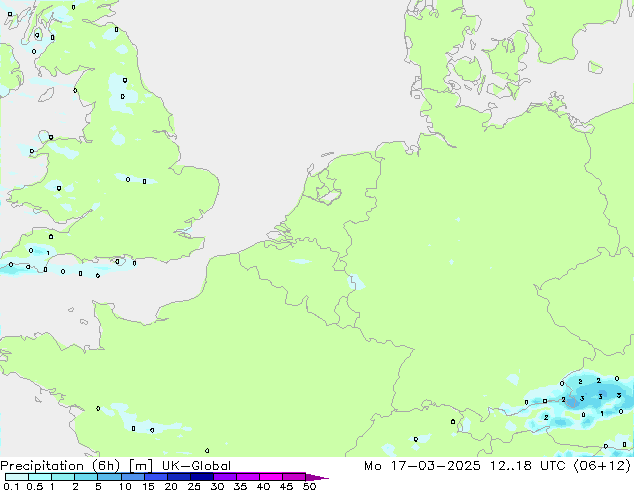Click the '(06+12)' forecast offset text

point(602,466)
